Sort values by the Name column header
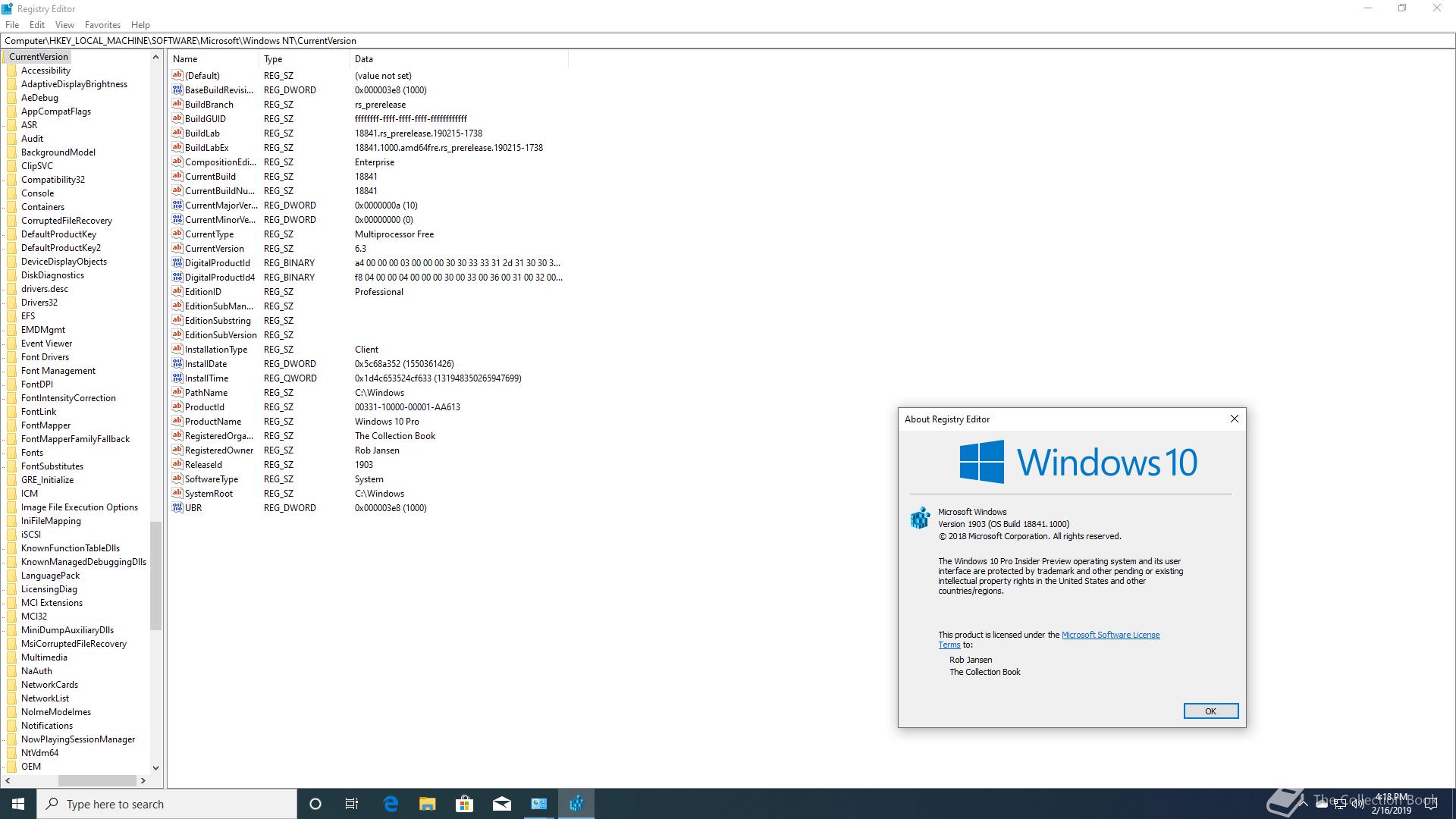 pos(214,59)
